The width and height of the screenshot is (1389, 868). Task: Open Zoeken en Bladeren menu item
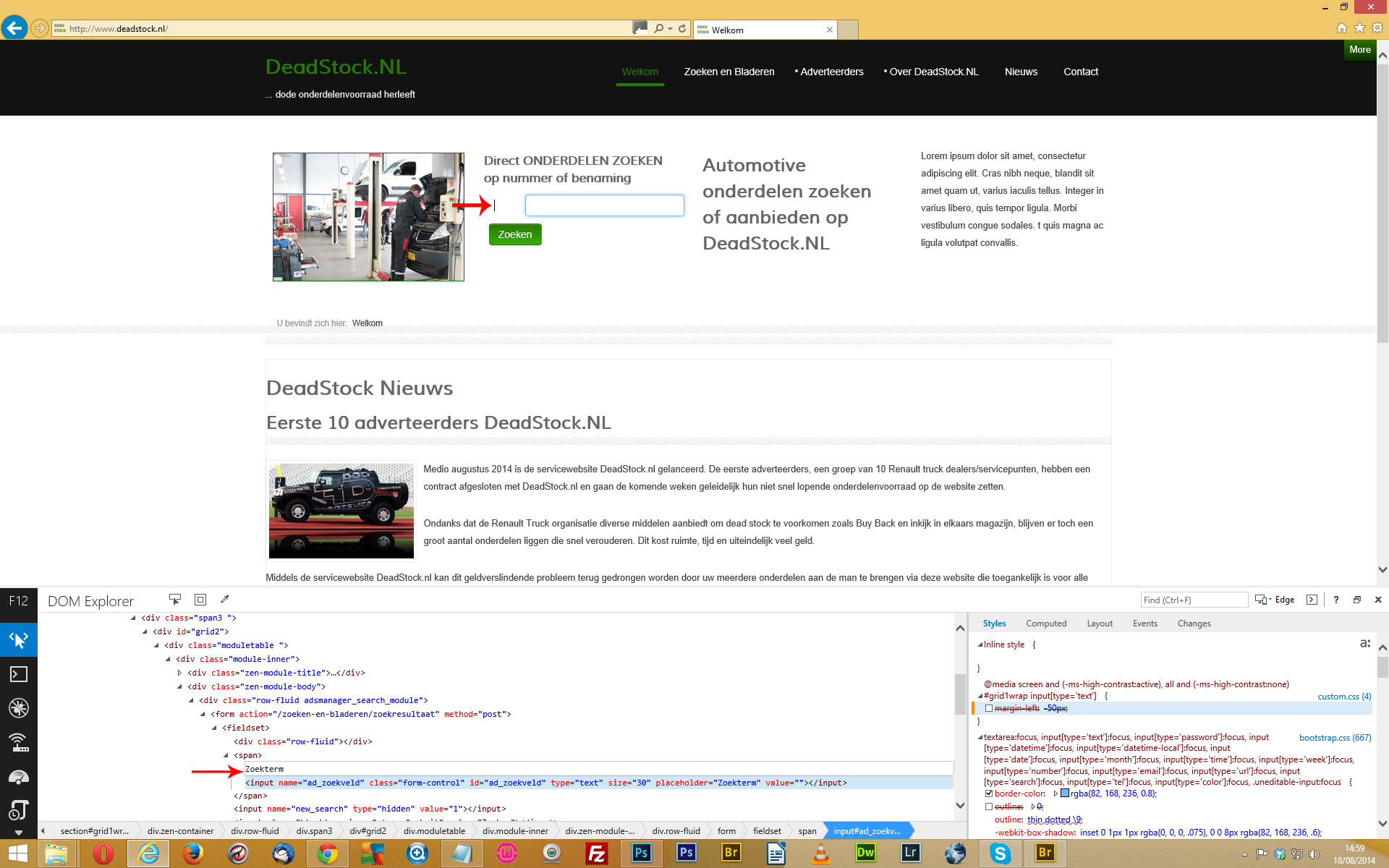pyautogui.click(x=729, y=72)
